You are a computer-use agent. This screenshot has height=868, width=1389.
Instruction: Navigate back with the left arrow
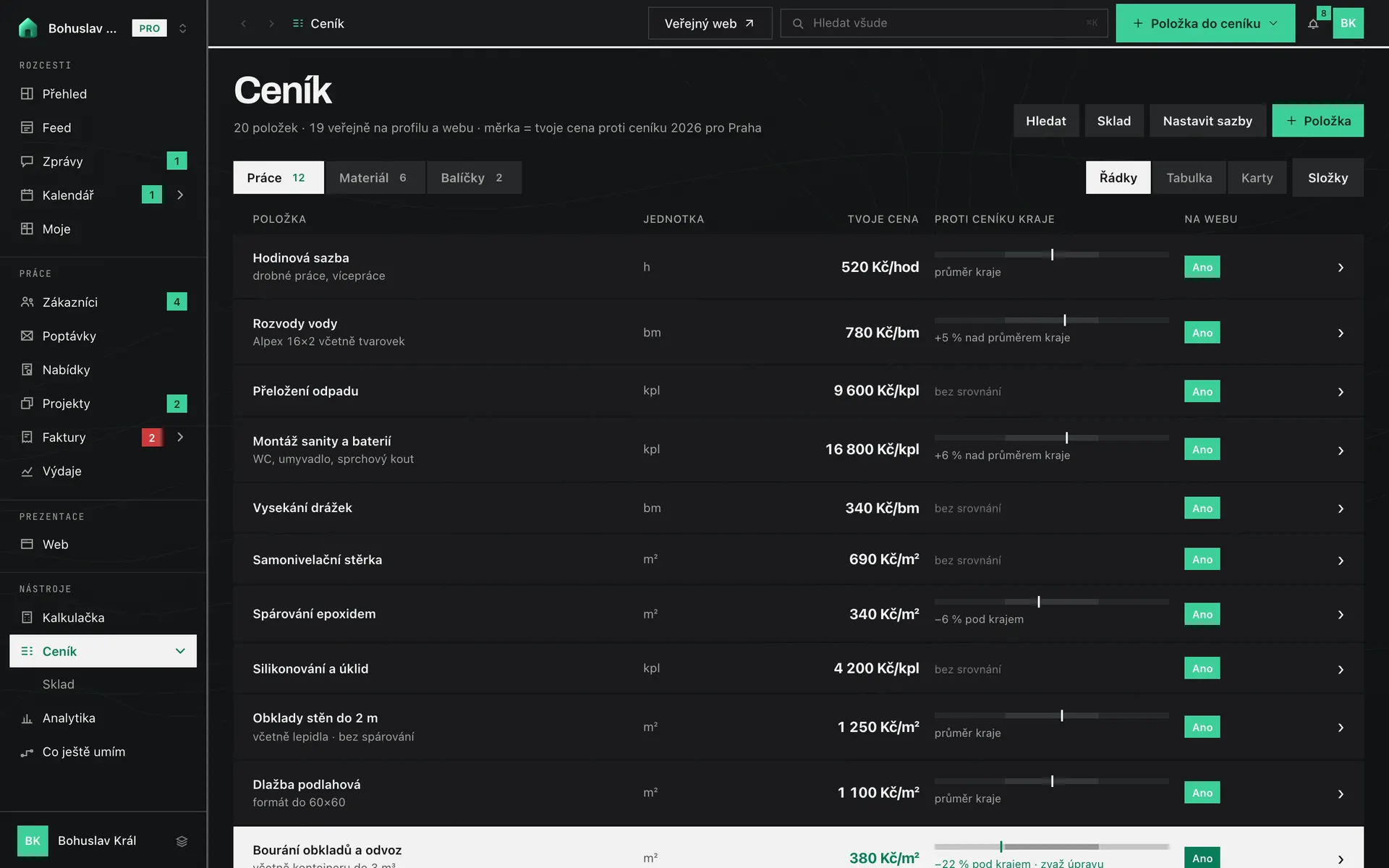tap(244, 23)
